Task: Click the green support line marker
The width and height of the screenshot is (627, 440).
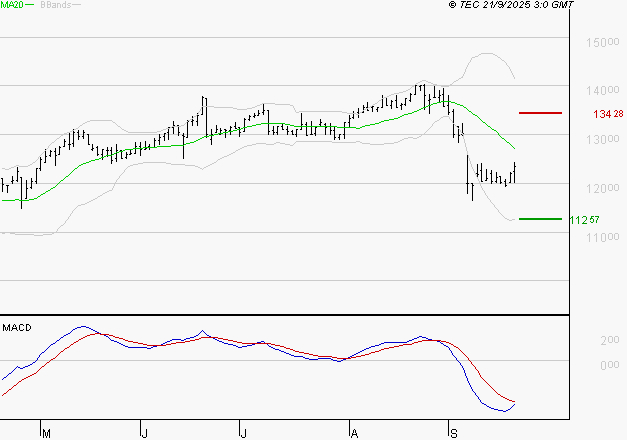Action: point(539,219)
